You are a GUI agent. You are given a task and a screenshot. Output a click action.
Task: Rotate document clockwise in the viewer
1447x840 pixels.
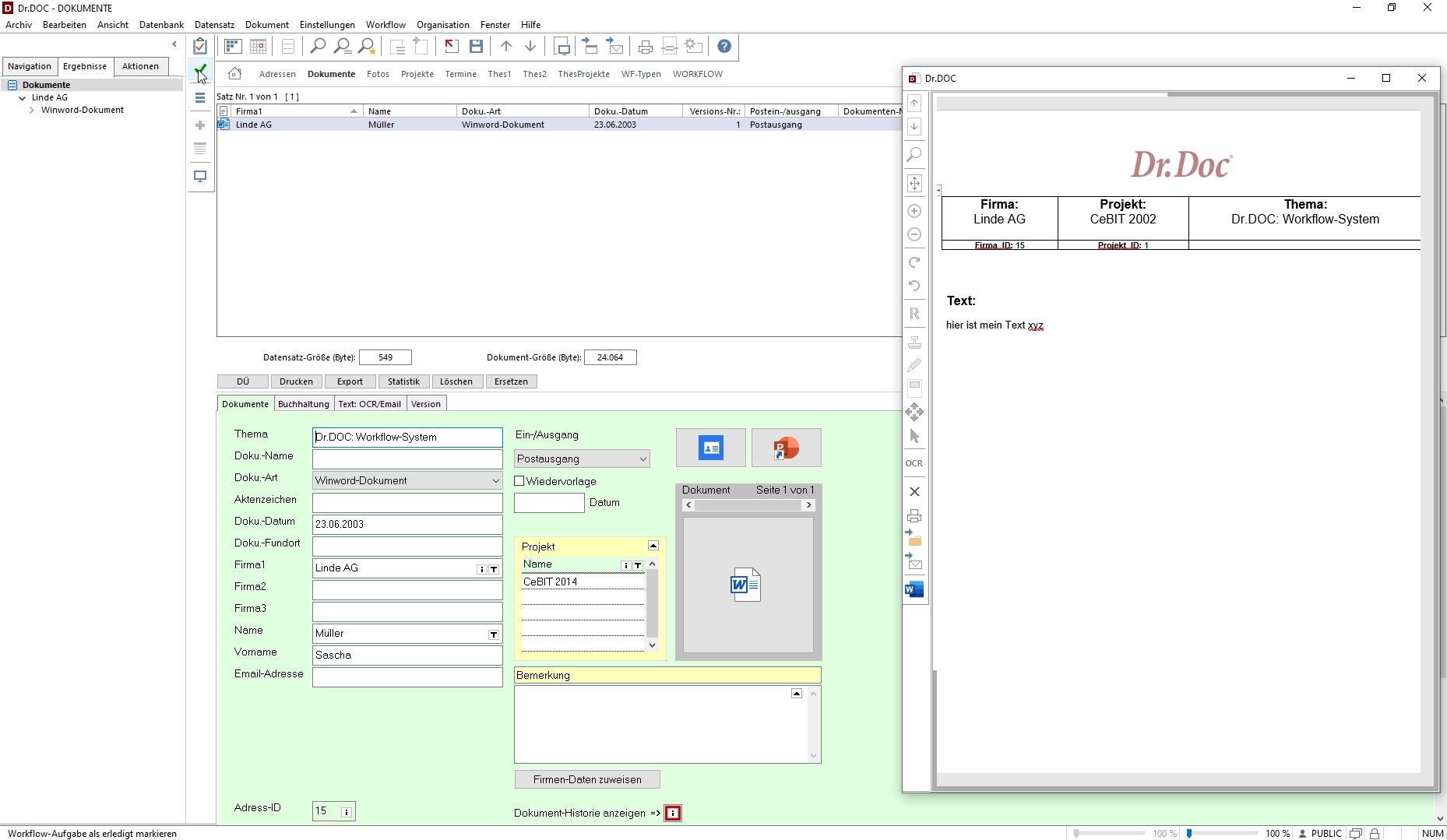[914, 262]
